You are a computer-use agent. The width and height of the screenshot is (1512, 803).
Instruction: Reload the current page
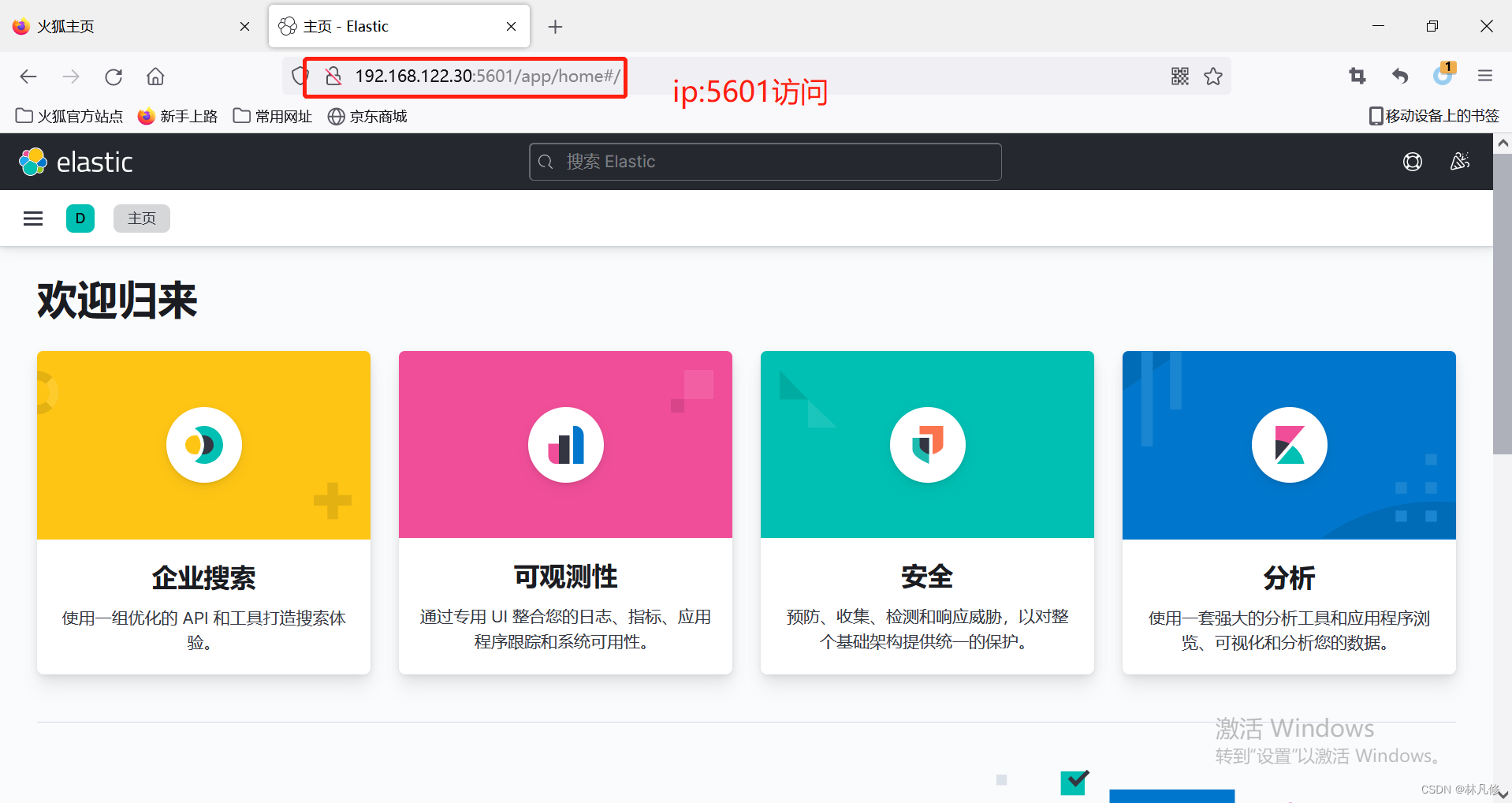pyautogui.click(x=114, y=77)
